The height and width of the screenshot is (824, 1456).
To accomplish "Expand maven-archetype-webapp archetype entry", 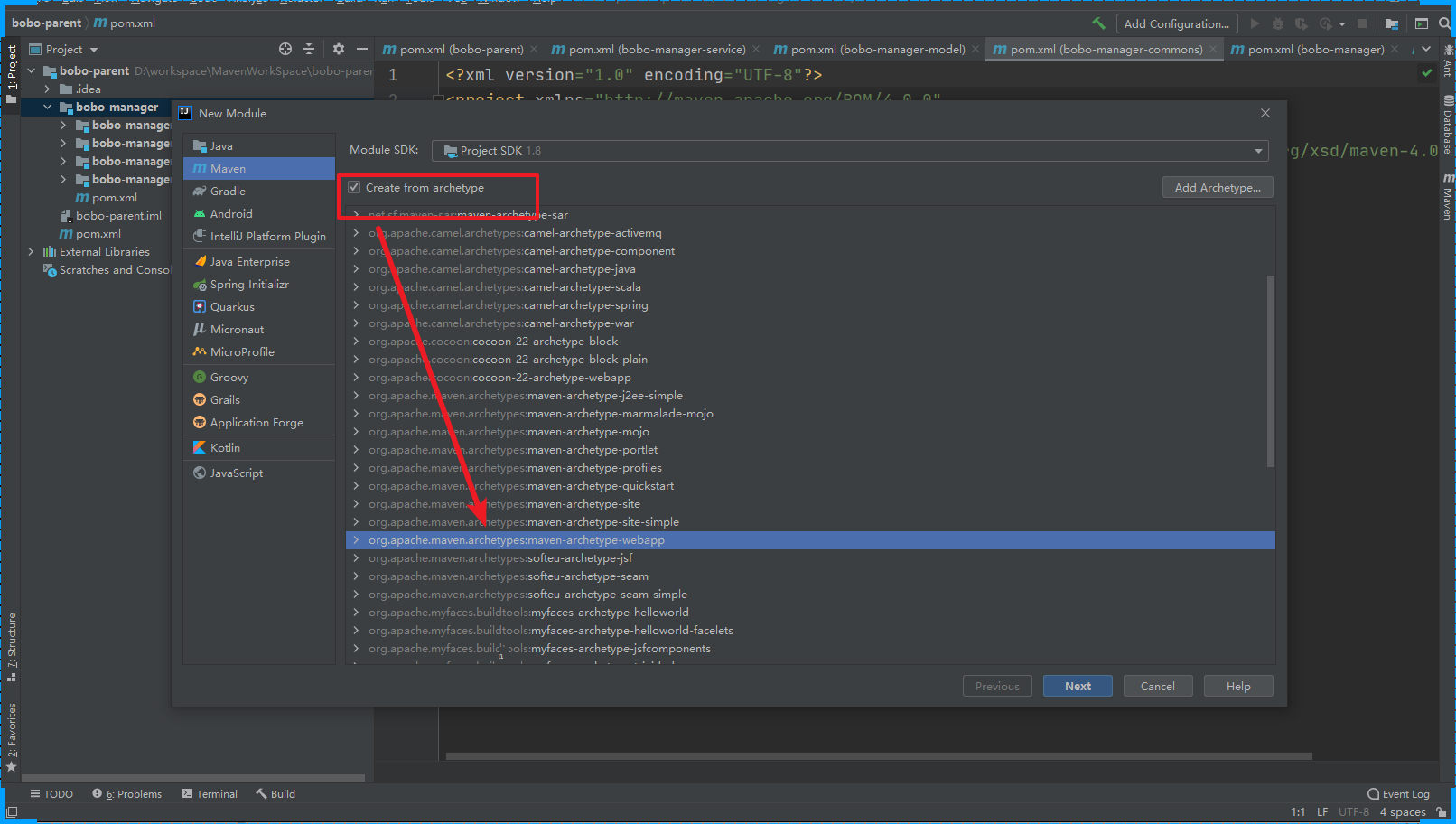I will pyautogui.click(x=356, y=540).
